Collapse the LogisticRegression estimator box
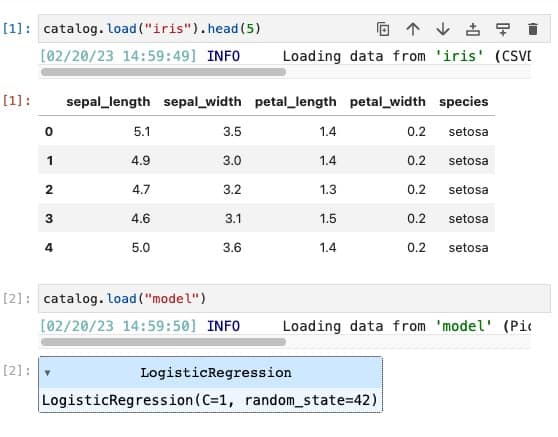The width and height of the screenshot is (558, 437). (x=47, y=373)
